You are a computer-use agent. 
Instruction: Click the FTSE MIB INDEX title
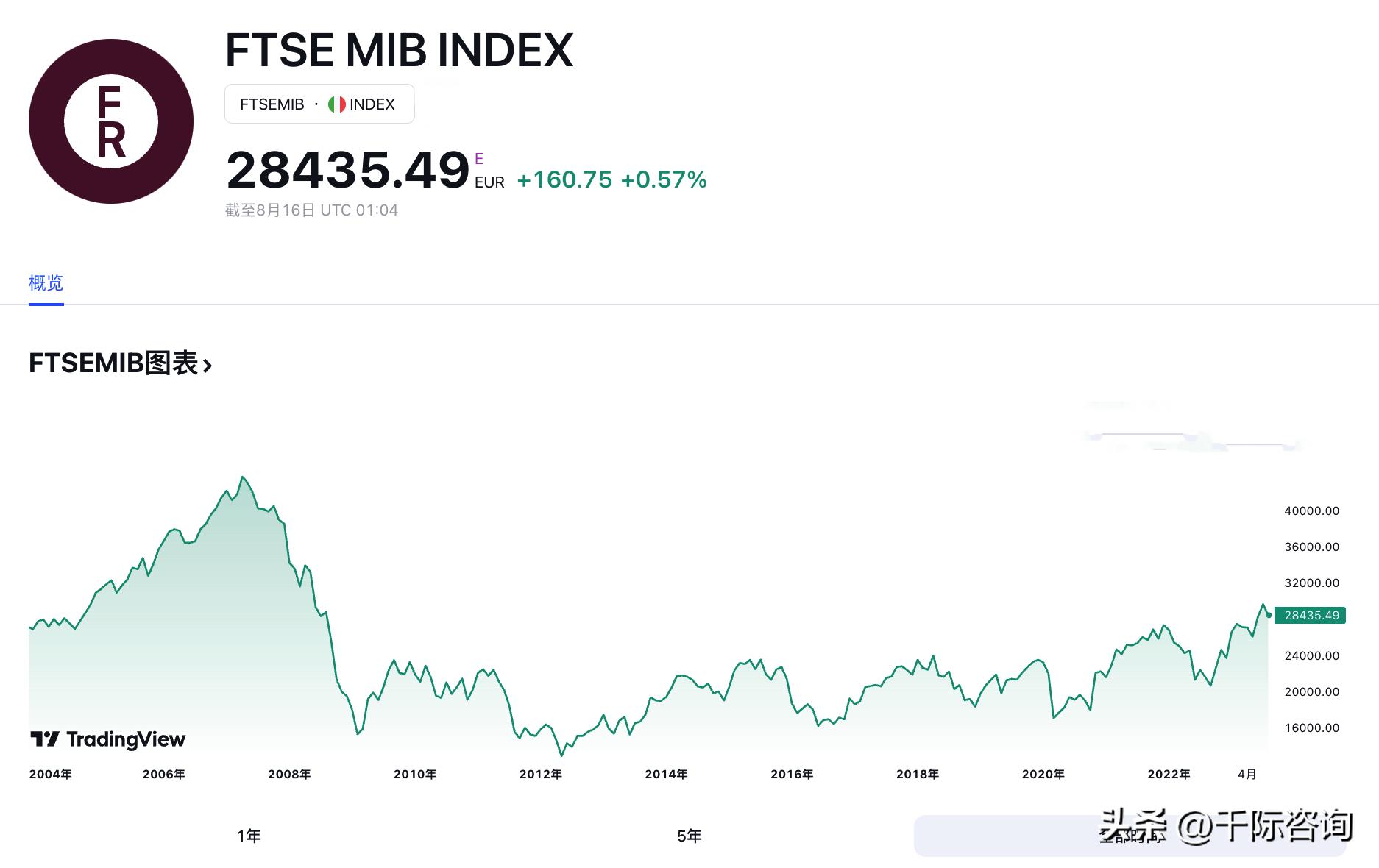pyautogui.click(x=399, y=50)
